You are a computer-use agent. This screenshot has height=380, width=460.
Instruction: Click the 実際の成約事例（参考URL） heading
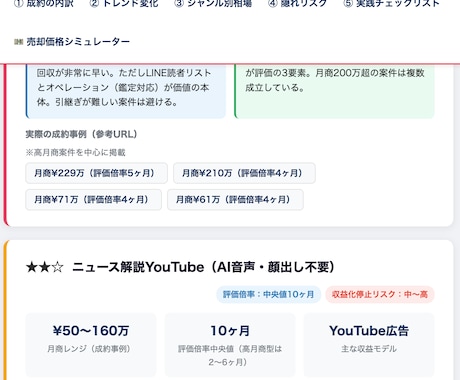tap(81, 134)
